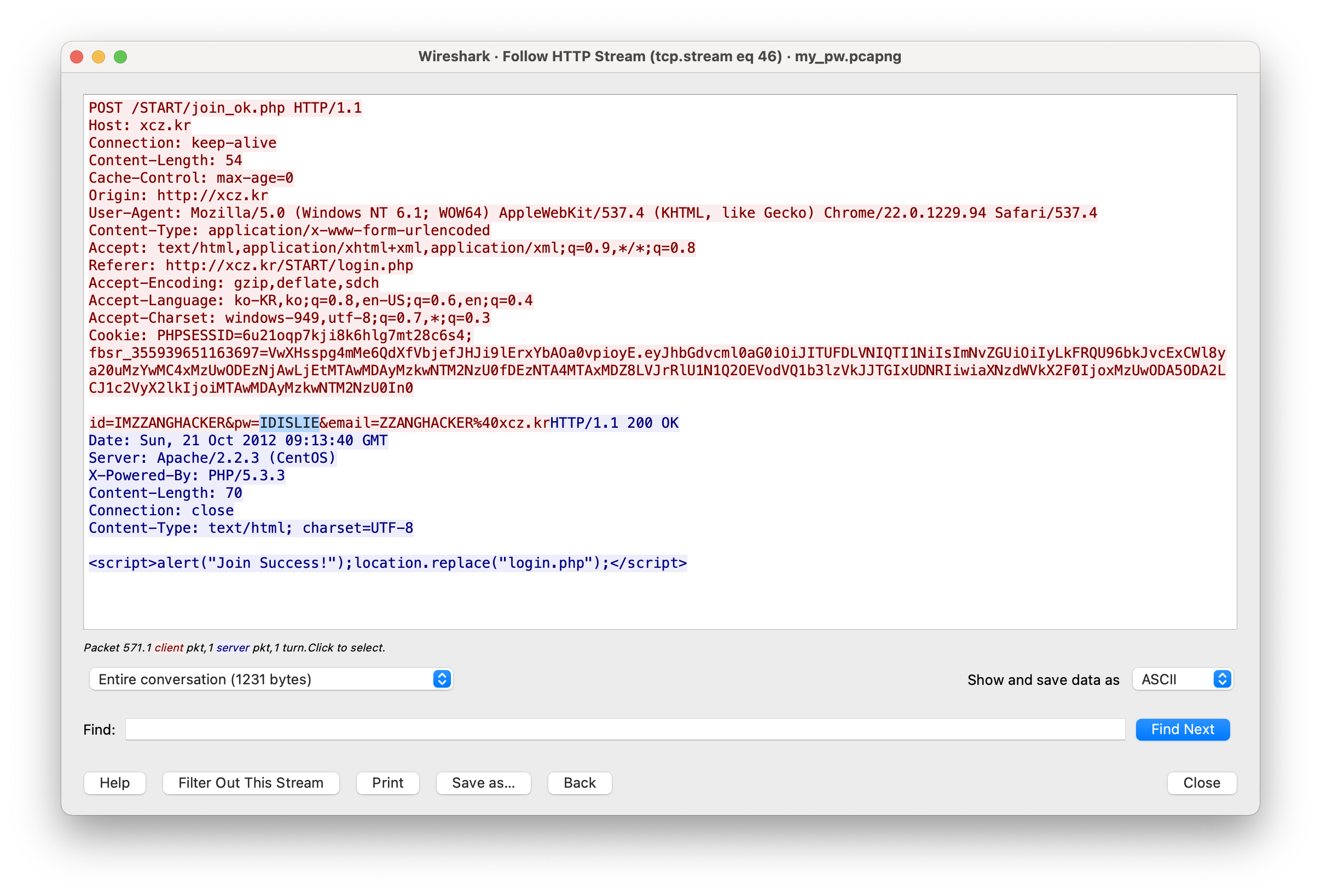This screenshot has height=896, width=1321.
Task: Click the Save as... button
Action: (483, 782)
